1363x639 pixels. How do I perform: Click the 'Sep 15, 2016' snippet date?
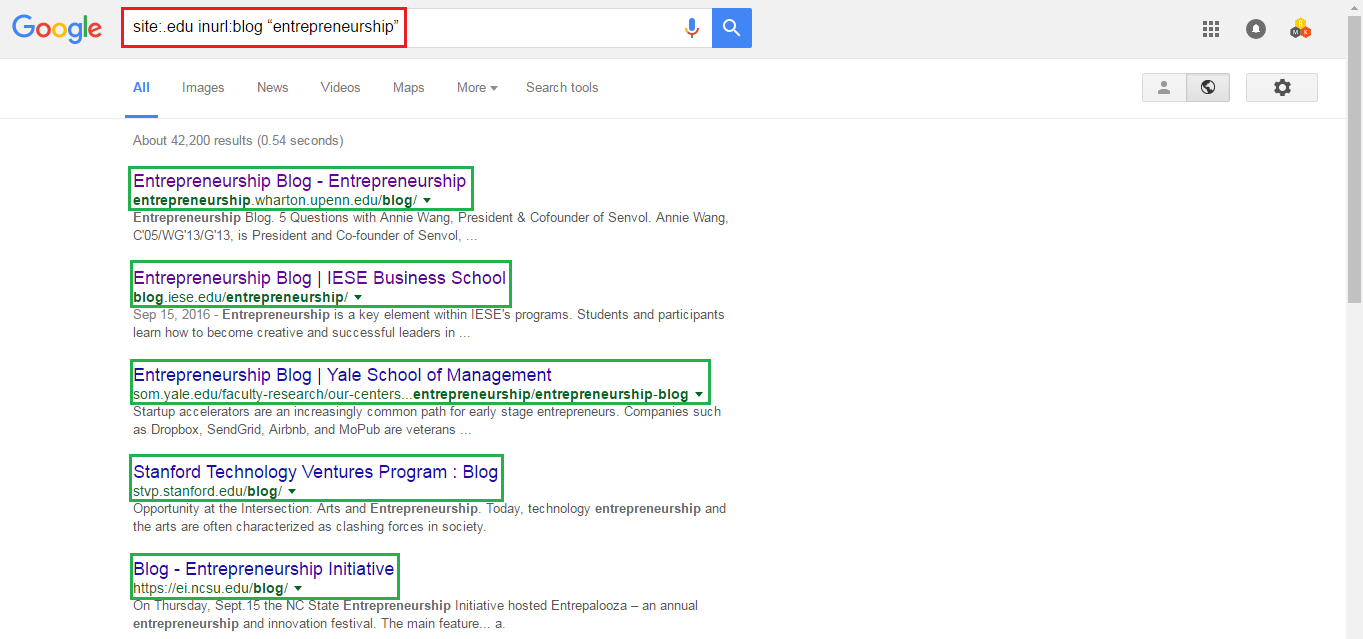tap(173, 315)
